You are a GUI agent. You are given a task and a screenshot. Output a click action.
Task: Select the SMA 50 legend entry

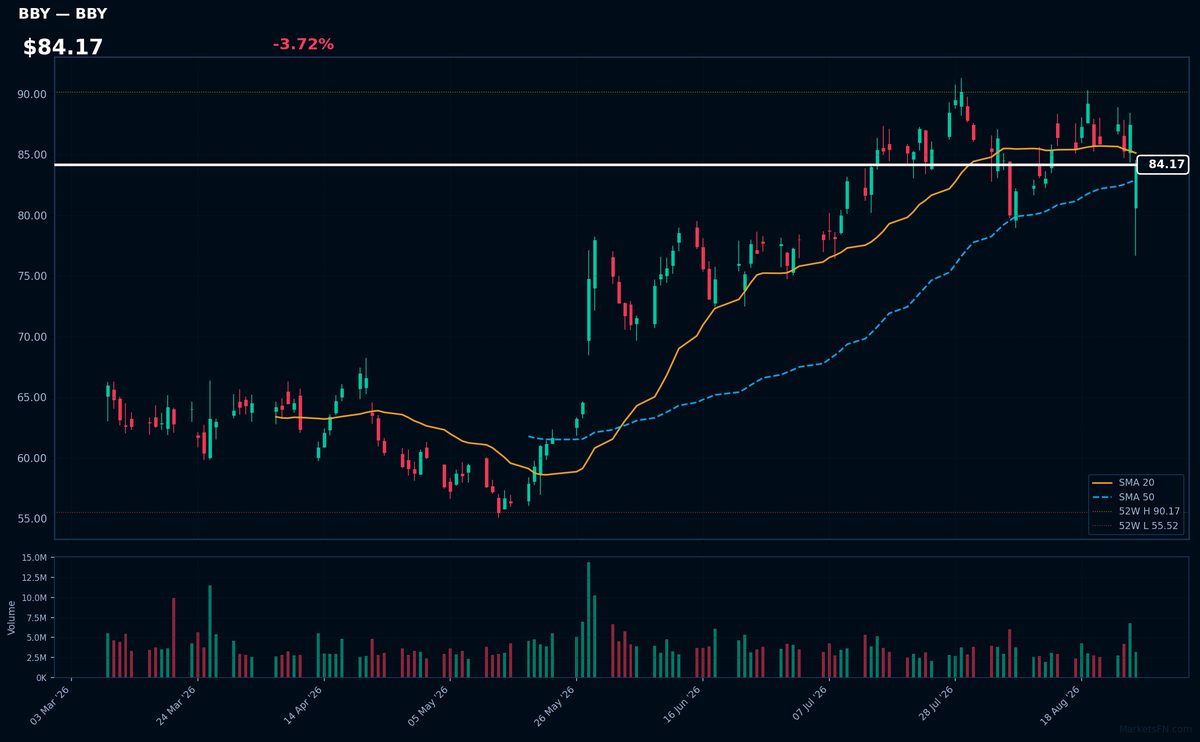[1136, 497]
